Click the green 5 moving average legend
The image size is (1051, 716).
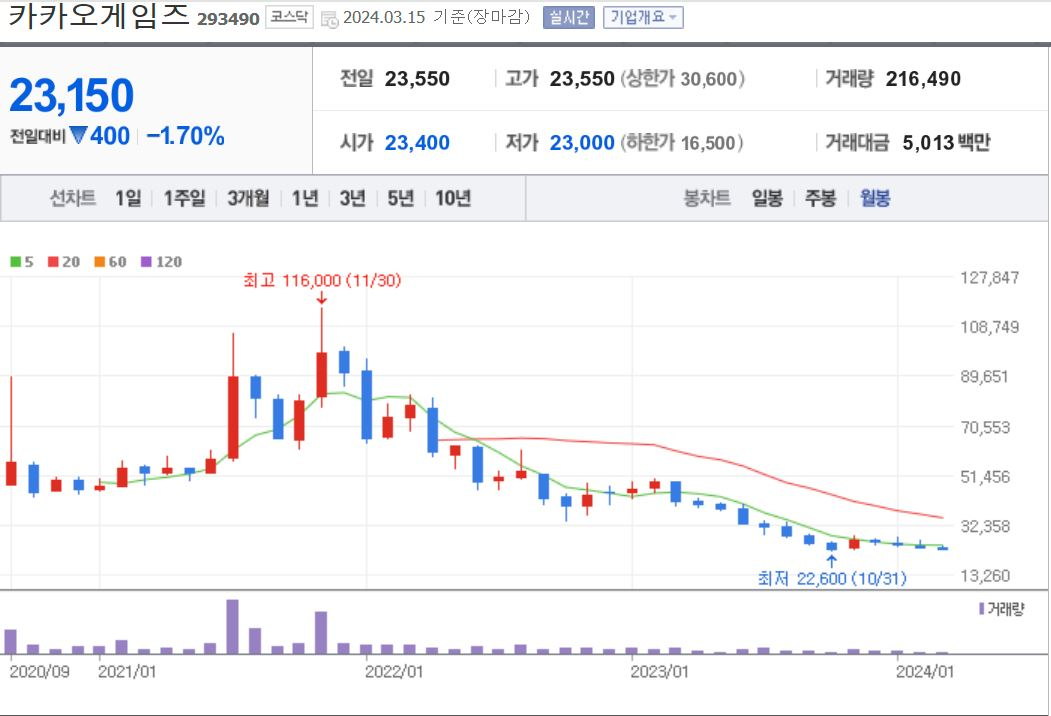(21, 261)
